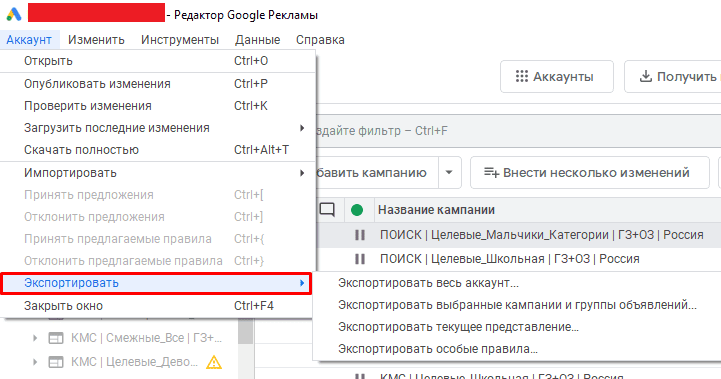
Task: Click pause icon of ПОИСК Целевые_Мальчики_Категории row
Action: pyautogui.click(x=360, y=235)
